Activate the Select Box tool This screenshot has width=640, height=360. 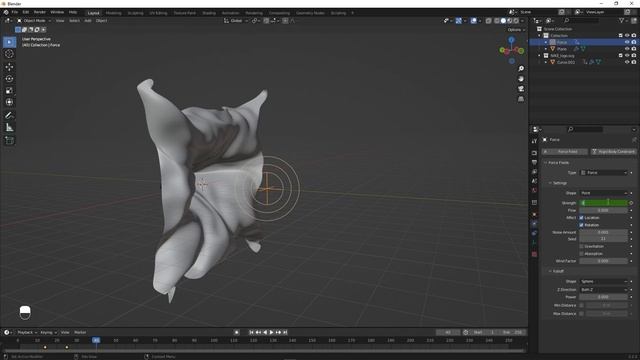click(9, 42)
